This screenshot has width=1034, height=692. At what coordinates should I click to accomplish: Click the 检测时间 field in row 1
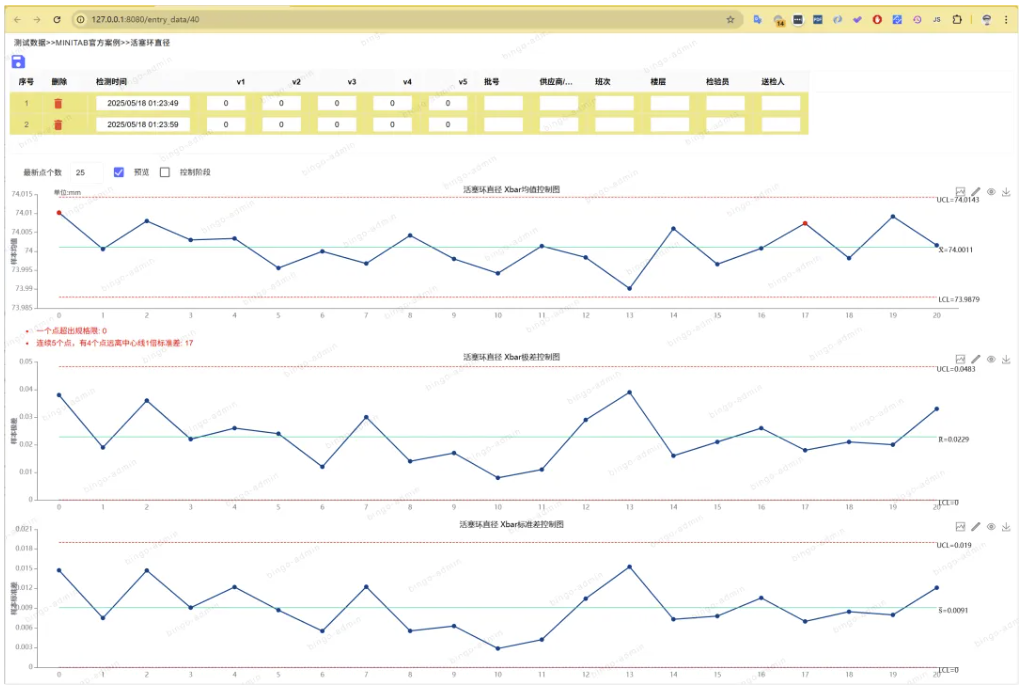pyautogui.click(x=142, y=103)
